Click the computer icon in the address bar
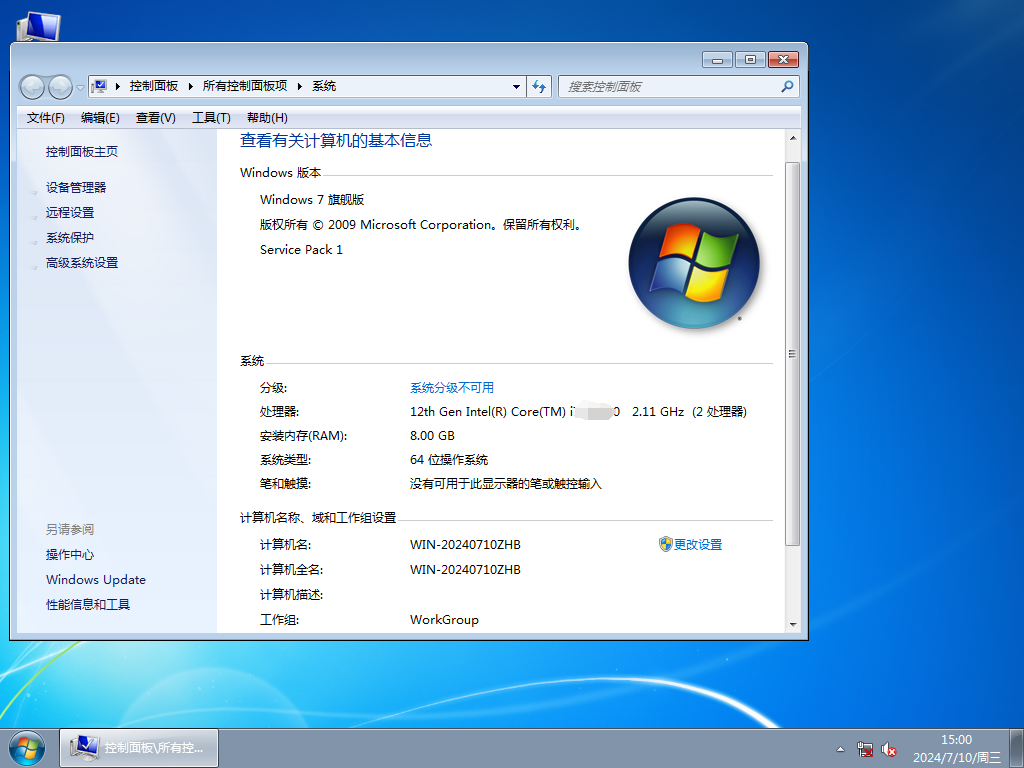The height and width of the screenshot is (768, 1024). 100,86
